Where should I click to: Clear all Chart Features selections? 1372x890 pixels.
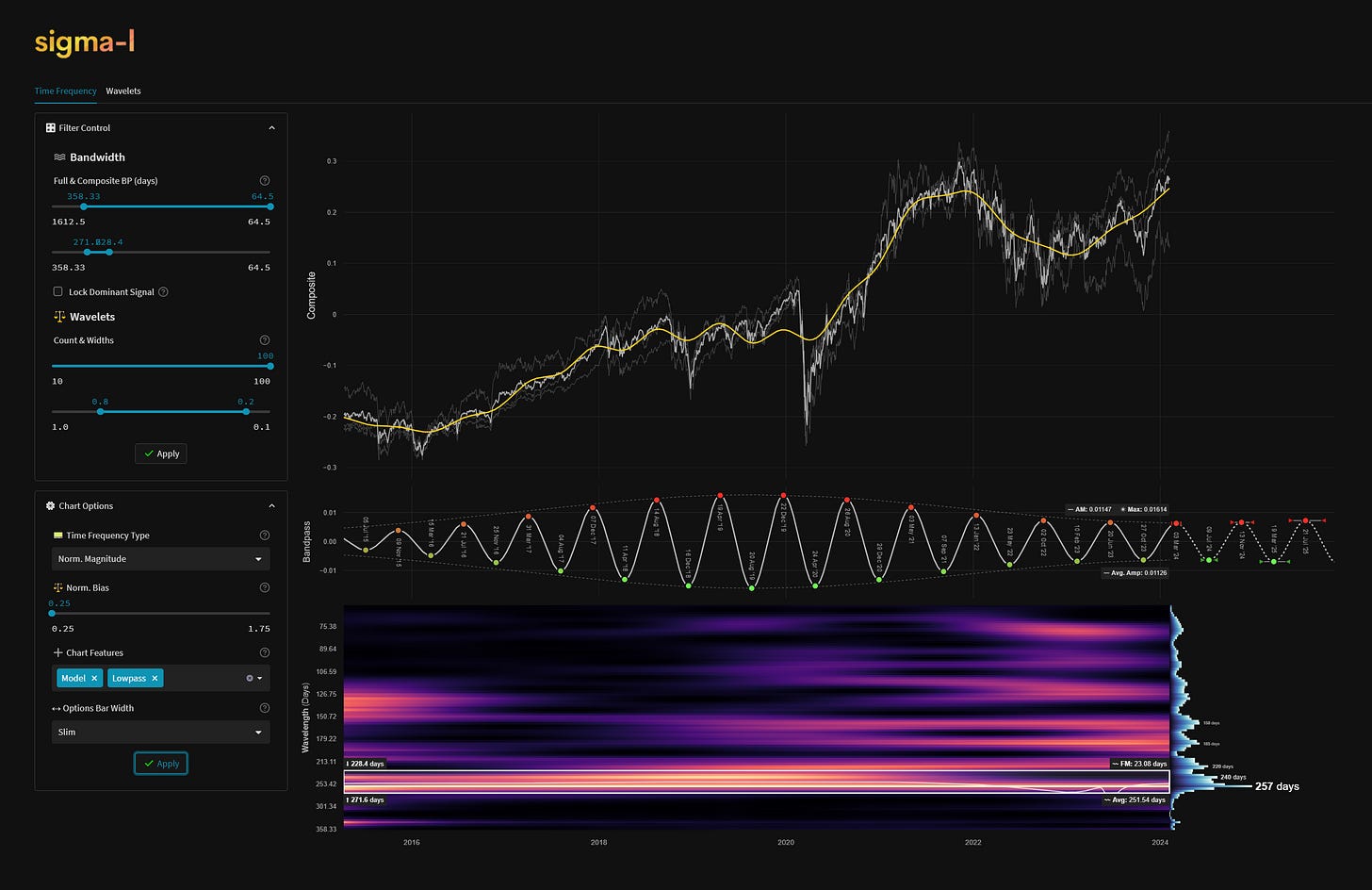point(250,678)
